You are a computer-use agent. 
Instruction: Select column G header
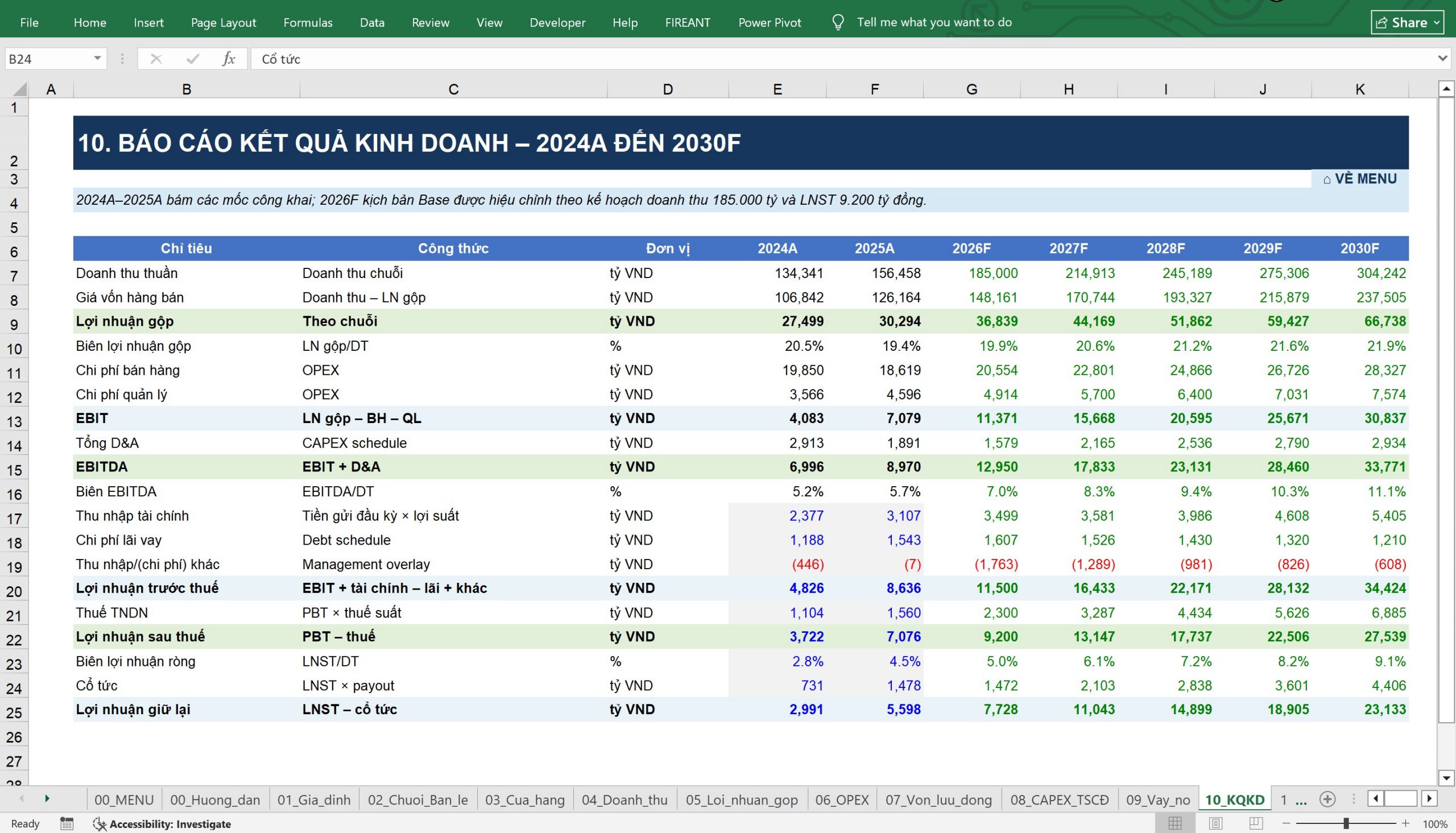click(x=971, y=89)
